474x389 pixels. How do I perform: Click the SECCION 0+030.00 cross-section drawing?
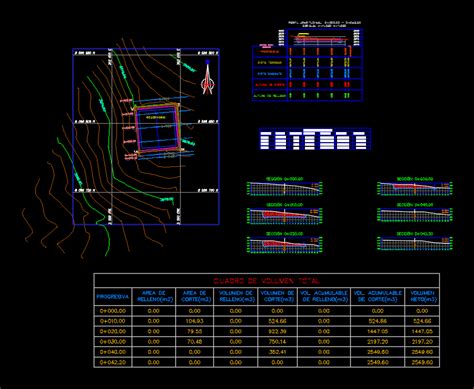pyautogui.click(x=415, y=188)
